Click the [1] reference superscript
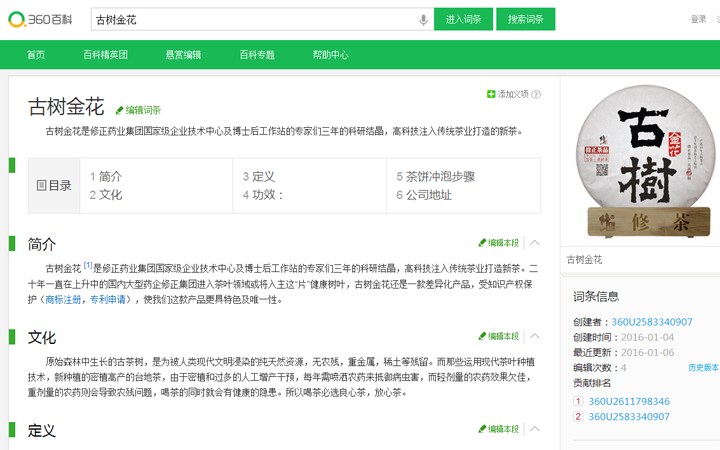Screen dimensions: 720x450 pos(88,265)
